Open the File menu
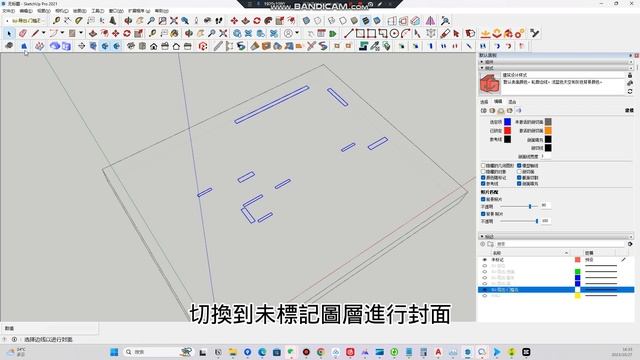 (x=8, y=11)
